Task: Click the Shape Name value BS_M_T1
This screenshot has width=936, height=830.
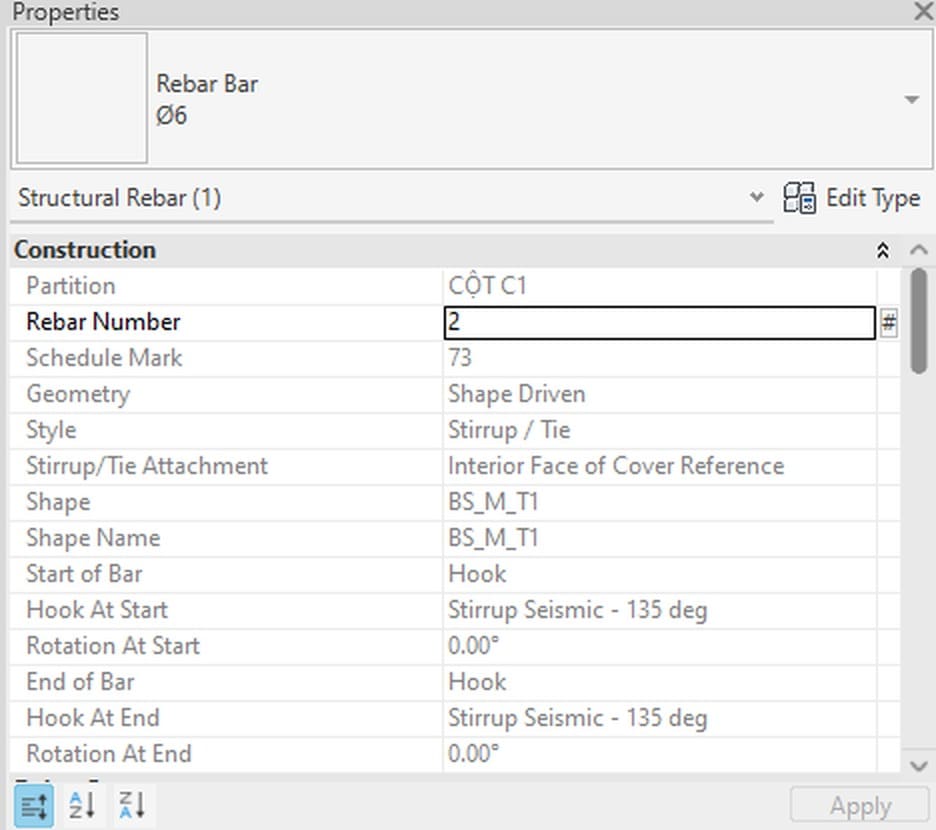Action: (x=494, y=538)
